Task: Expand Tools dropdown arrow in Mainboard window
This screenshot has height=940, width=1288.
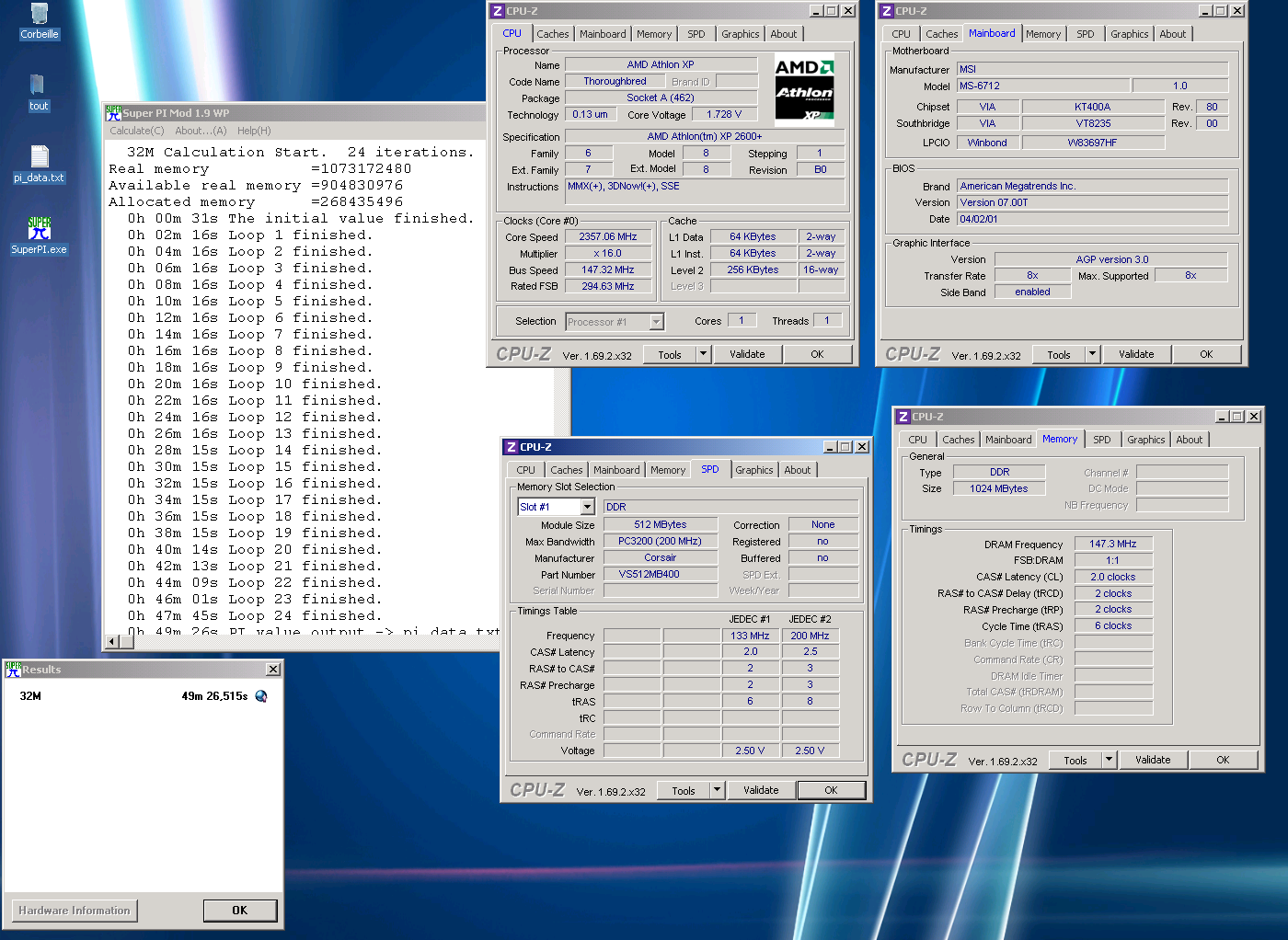Action: coord(1092,354)
